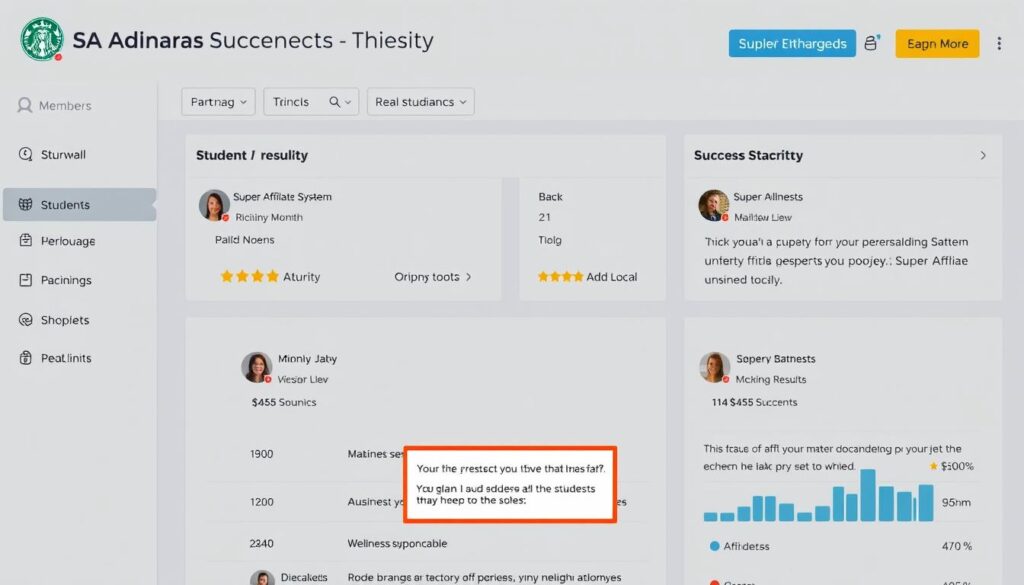
Task: Click the Back label in the middle card
Action: tap(550, 197)
